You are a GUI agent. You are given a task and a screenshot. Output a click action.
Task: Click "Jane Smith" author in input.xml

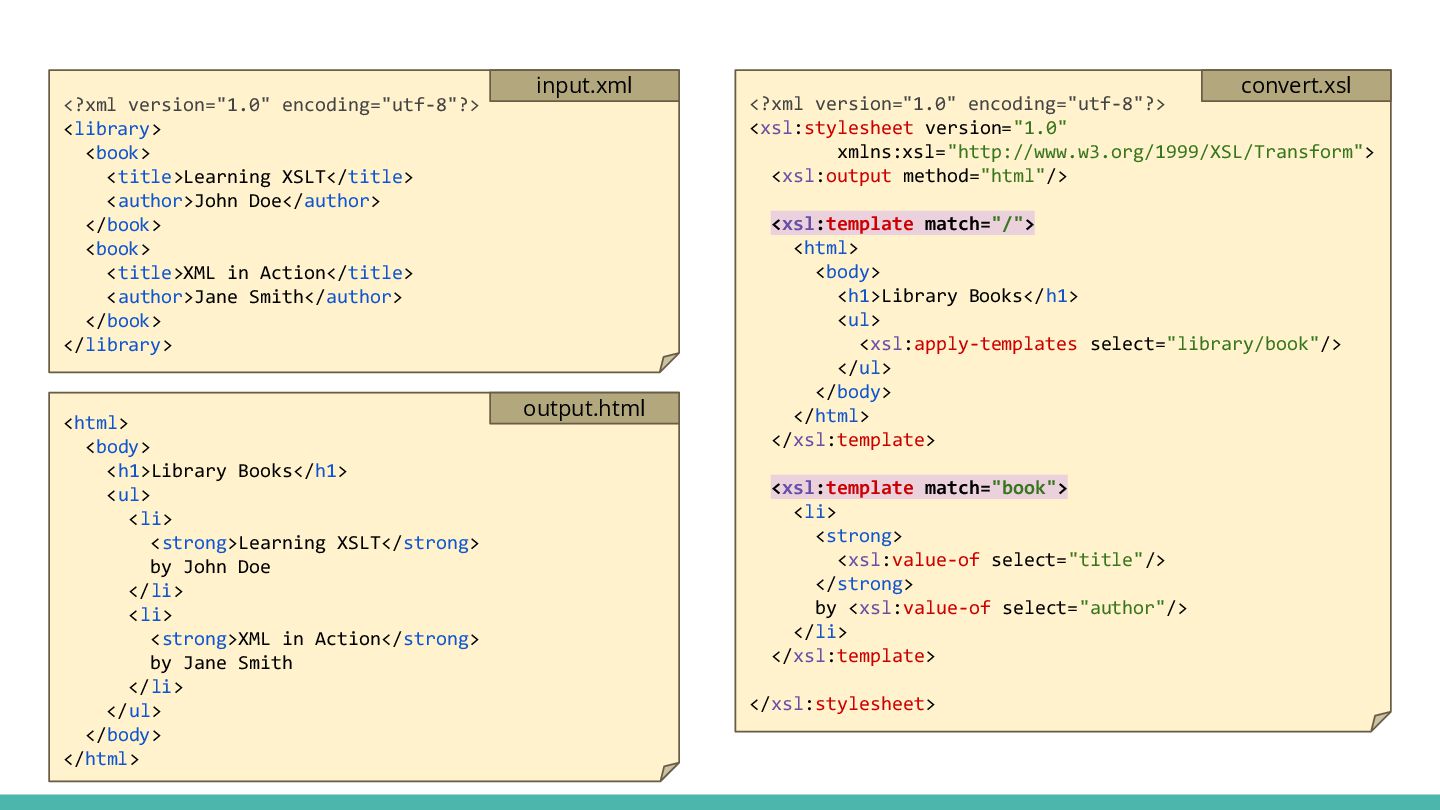click(248, 297)
